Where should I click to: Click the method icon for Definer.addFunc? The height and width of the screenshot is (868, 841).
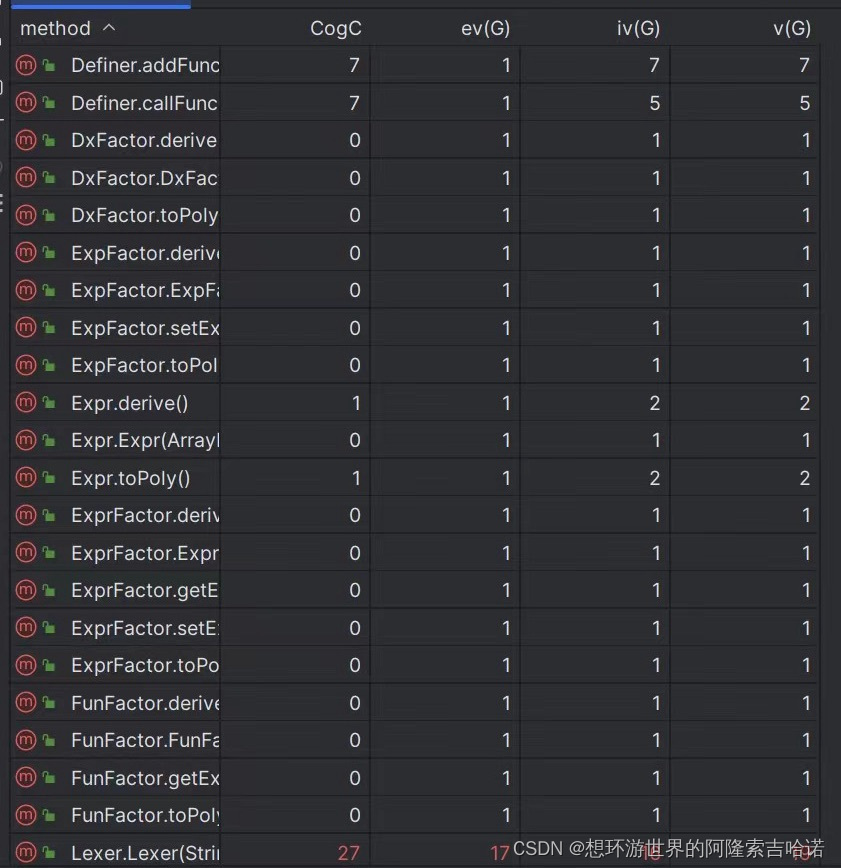click(25, 65)
